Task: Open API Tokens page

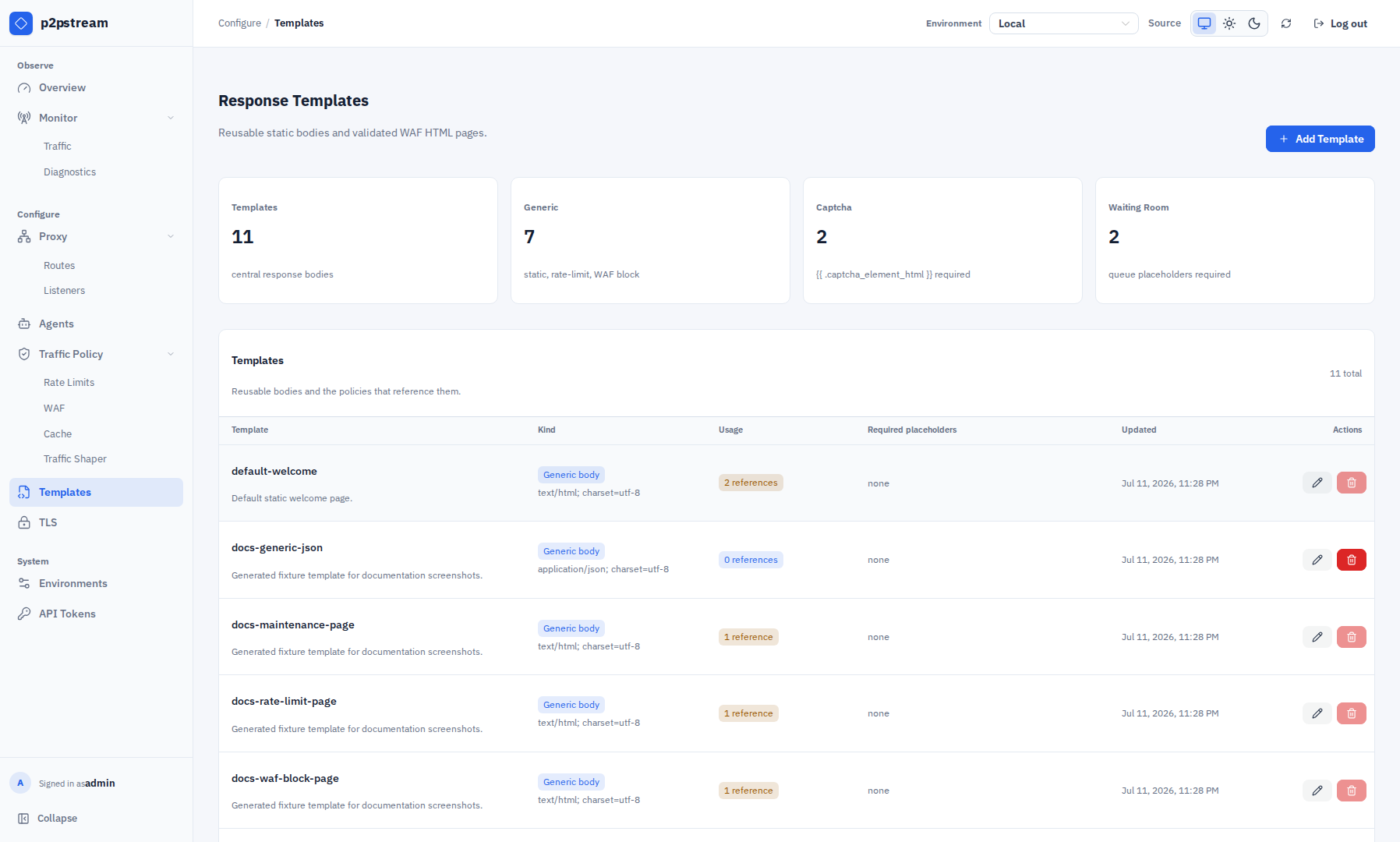Action: (x=96, y=614)
